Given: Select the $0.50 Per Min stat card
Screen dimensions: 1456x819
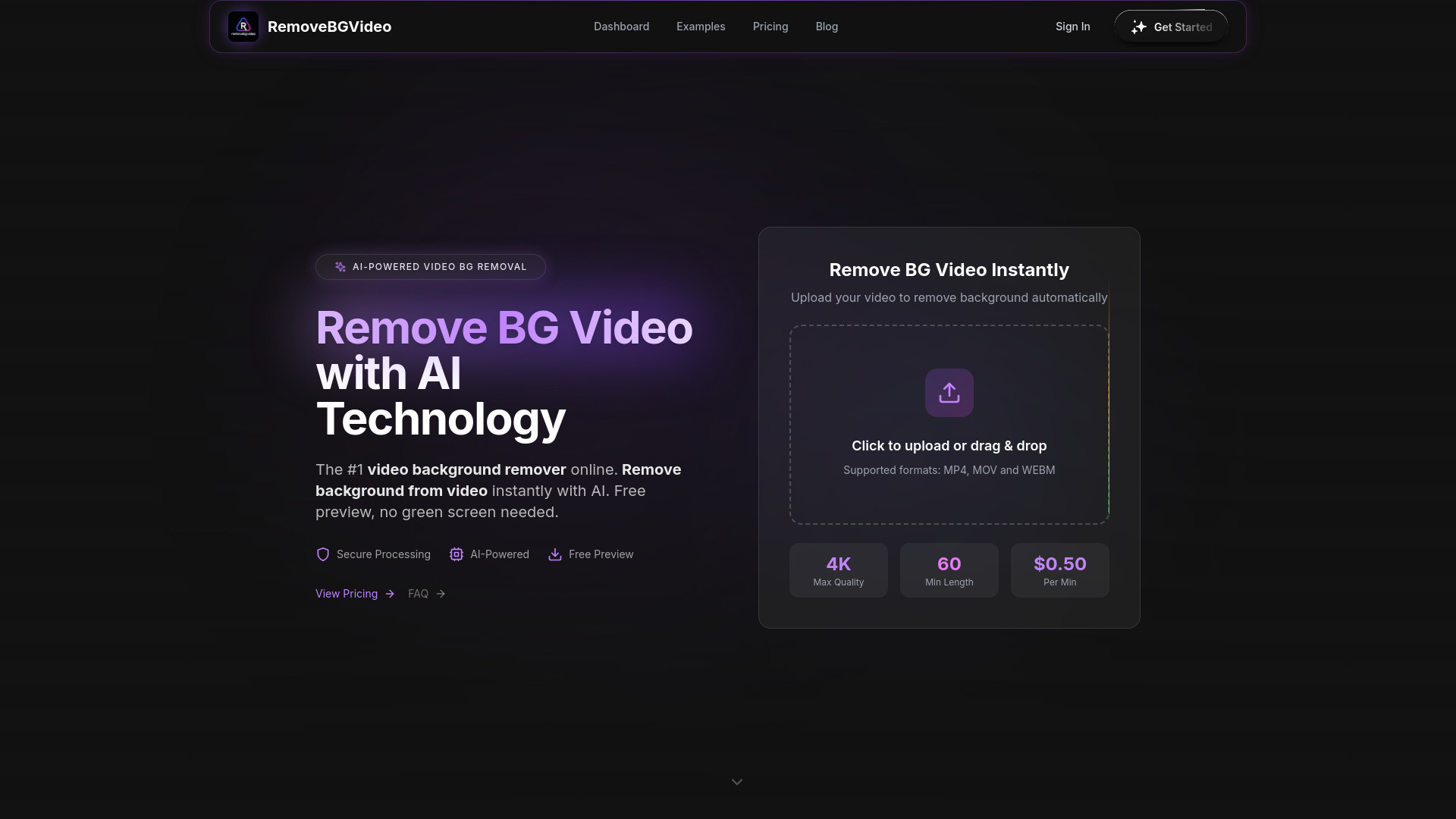Looking at the screenshot, I should pyautogui.click(x=1059, y=570).
